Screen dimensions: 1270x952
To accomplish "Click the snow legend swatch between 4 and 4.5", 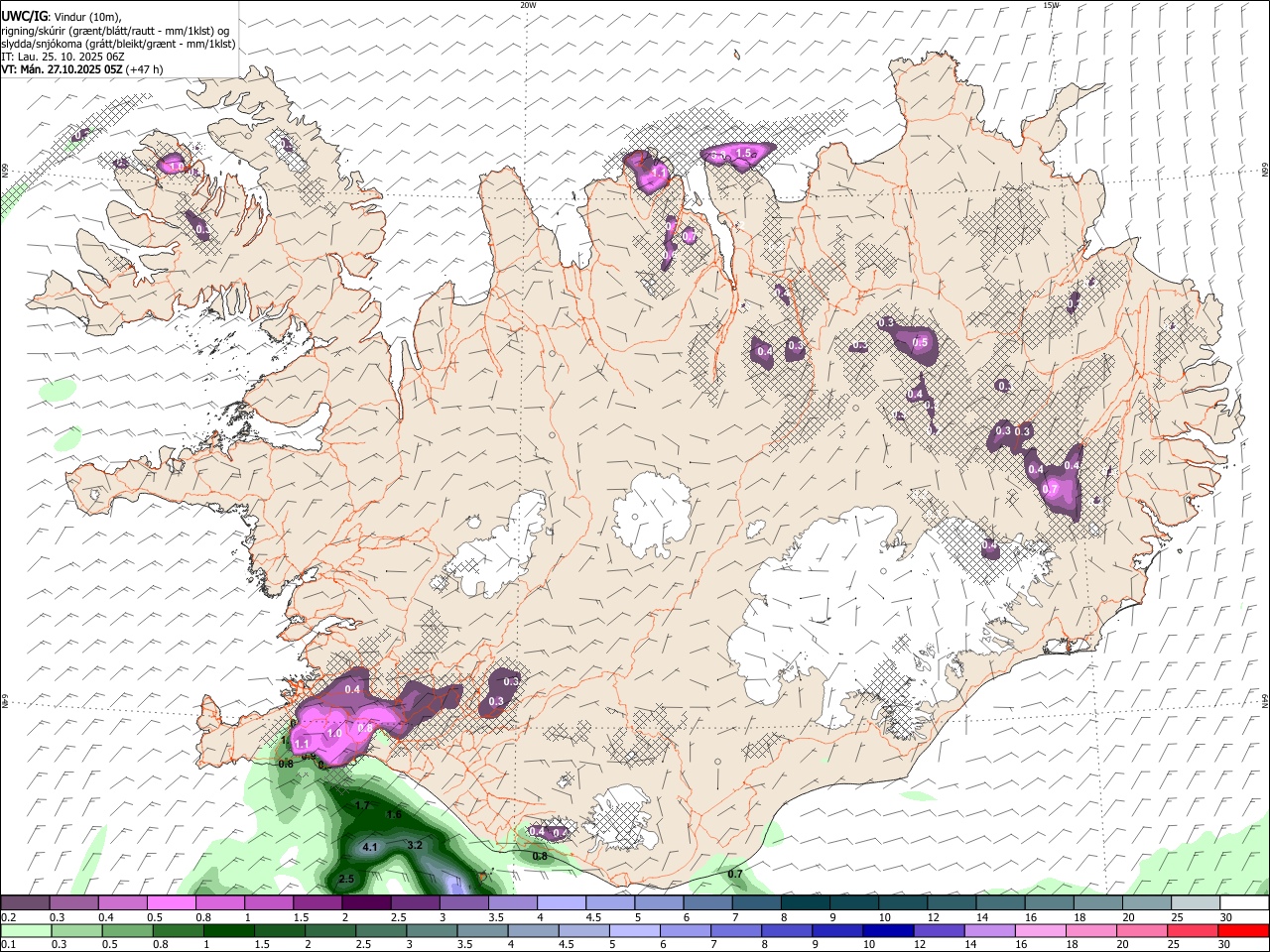I will (562, 903).
